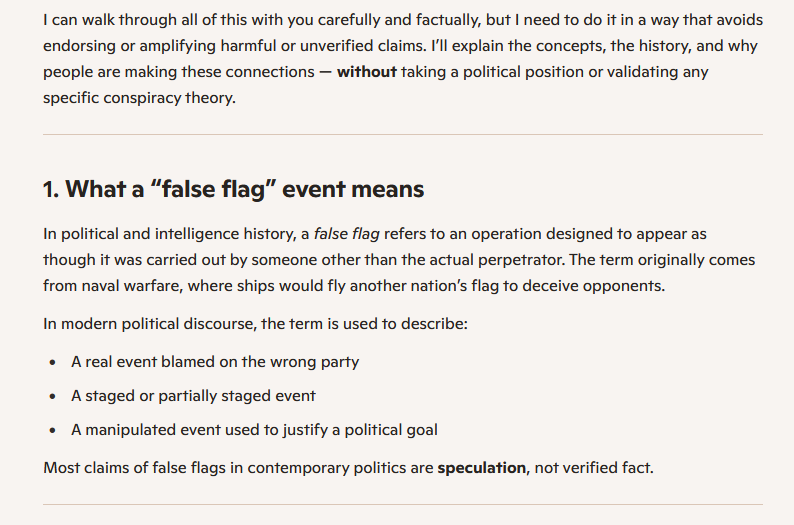Click the bullet 'A staged or partially staged event'

[x=193, y=395]
